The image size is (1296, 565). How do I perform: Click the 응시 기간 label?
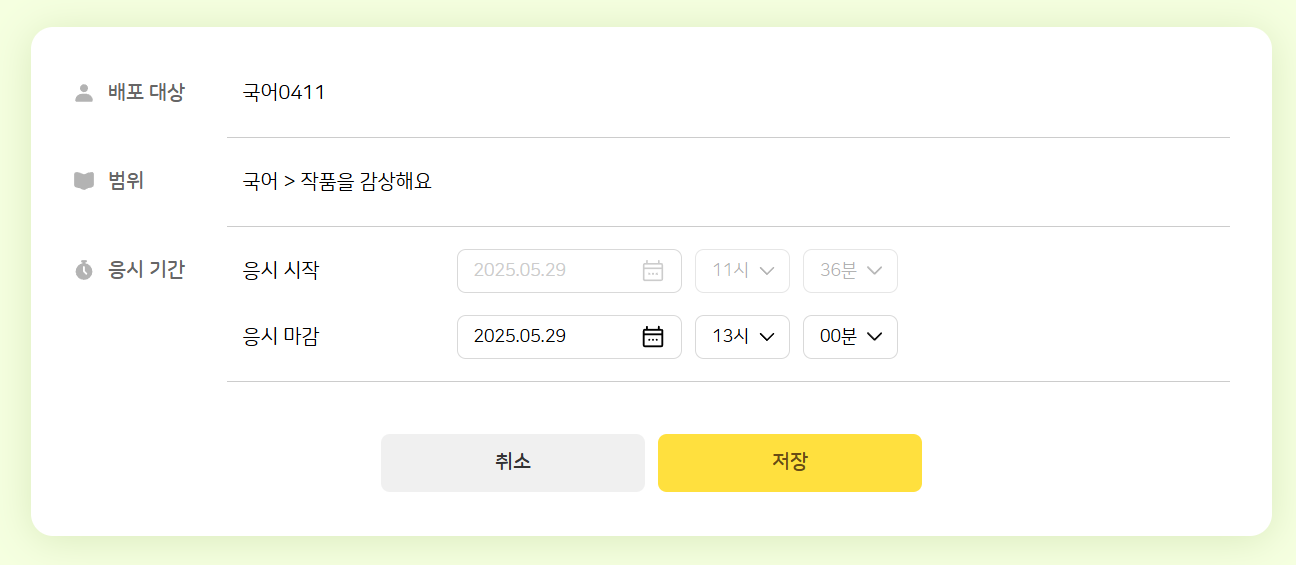point(146,270)
